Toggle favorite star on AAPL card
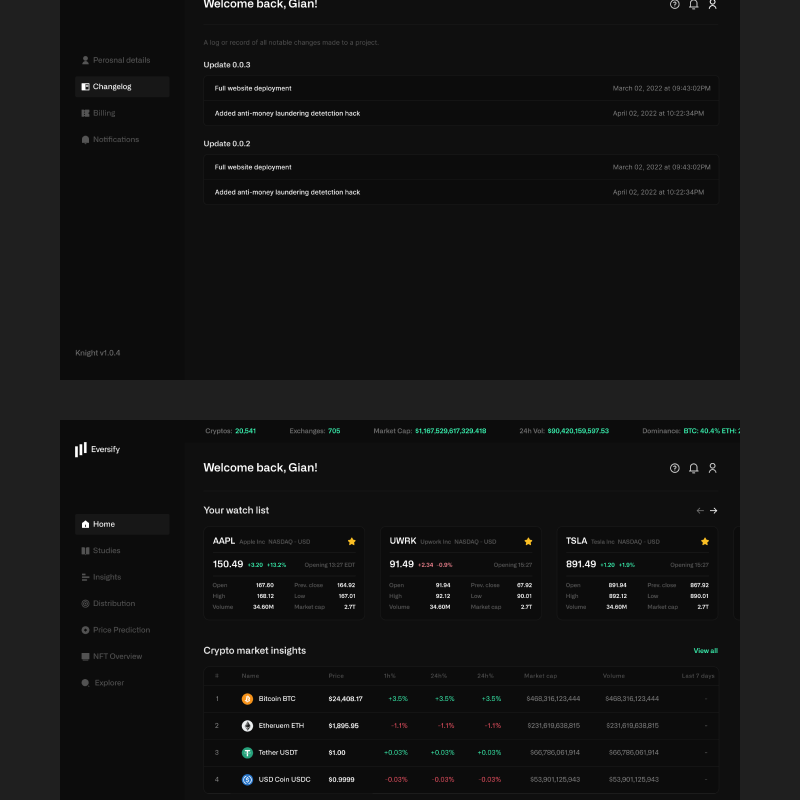 click(x=352, y=542)
